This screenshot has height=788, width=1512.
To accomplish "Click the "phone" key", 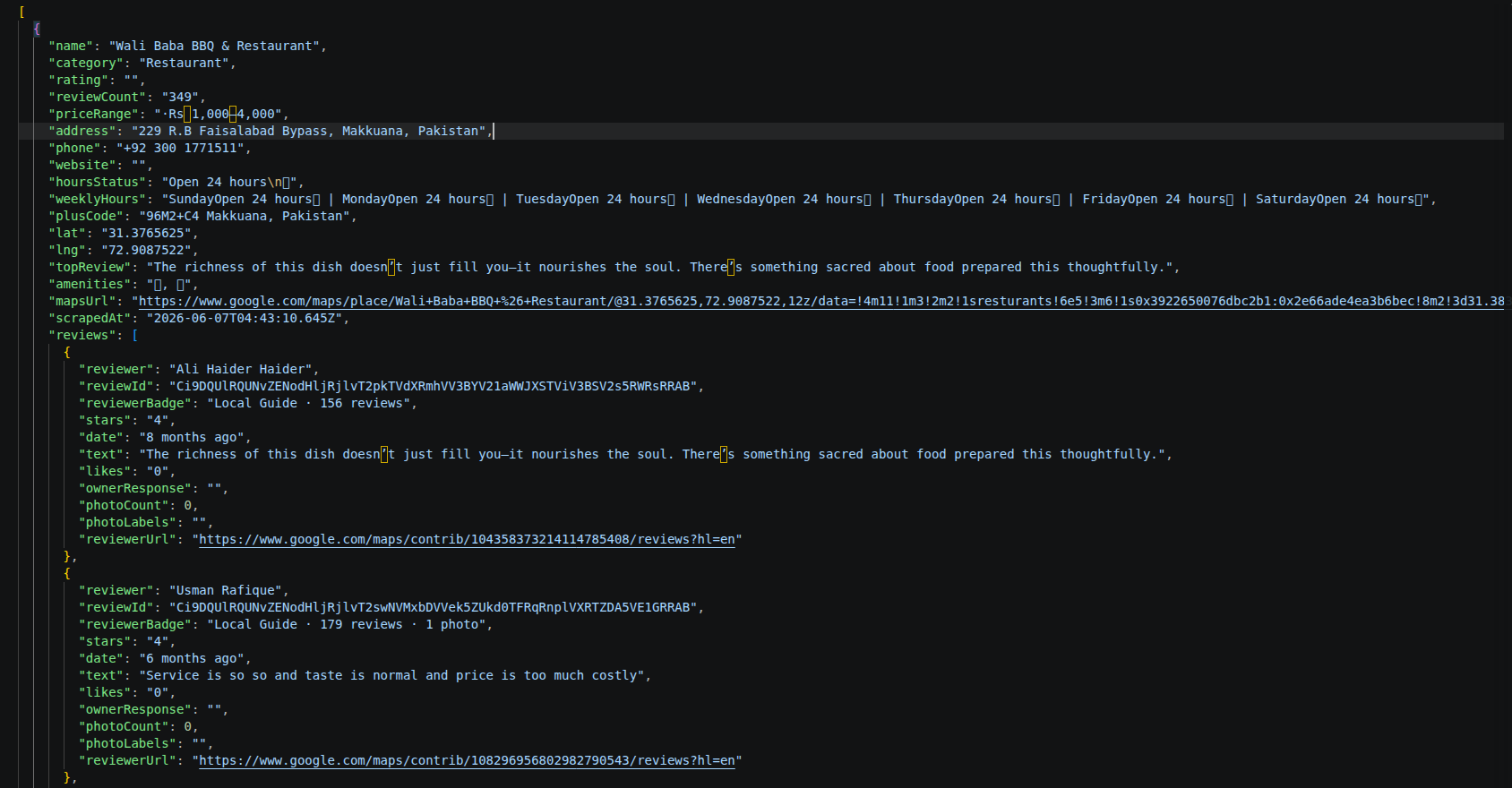I will 75,148.
